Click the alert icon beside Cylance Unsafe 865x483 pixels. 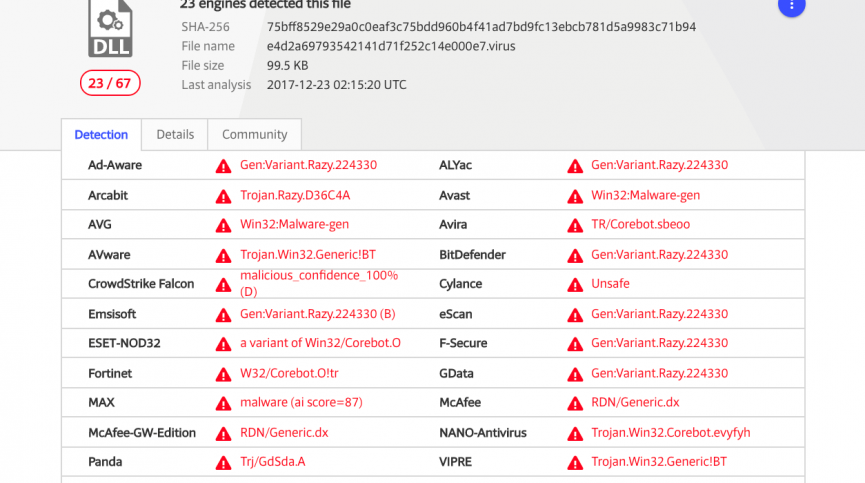point(575,284)
